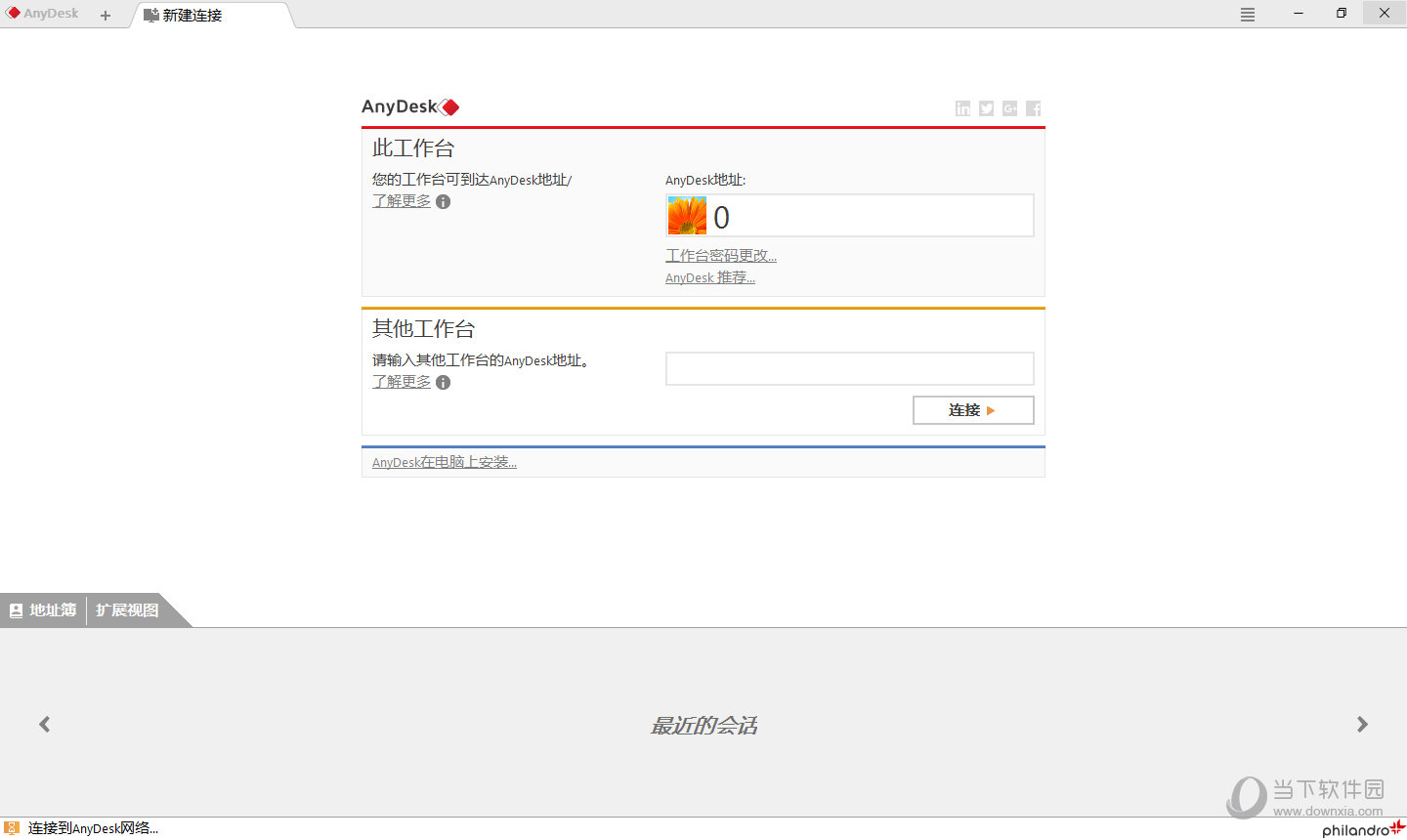Open the hamburger main menu icon
This screenshot has height=840, width=1407.
click(x=1248, y=15)
